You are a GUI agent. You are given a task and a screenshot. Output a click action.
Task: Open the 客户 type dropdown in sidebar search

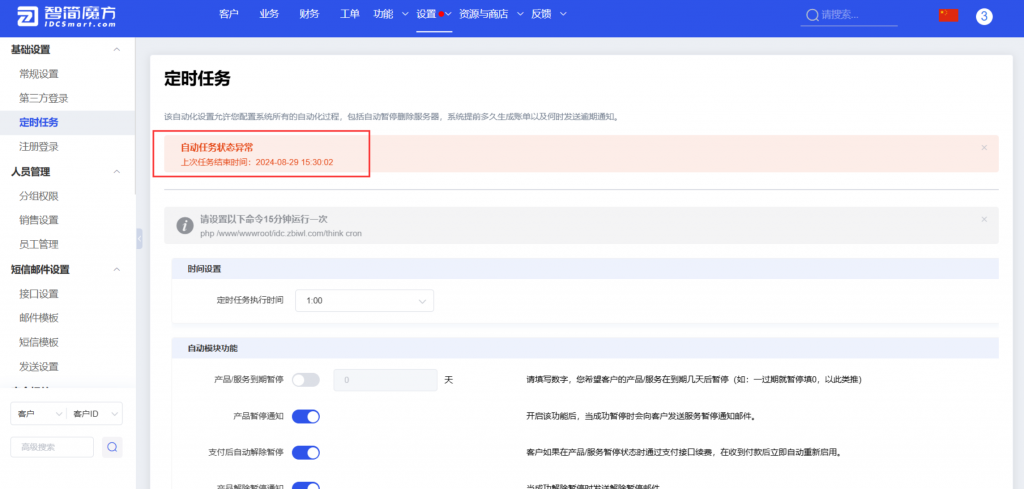(x=39, y=413)
